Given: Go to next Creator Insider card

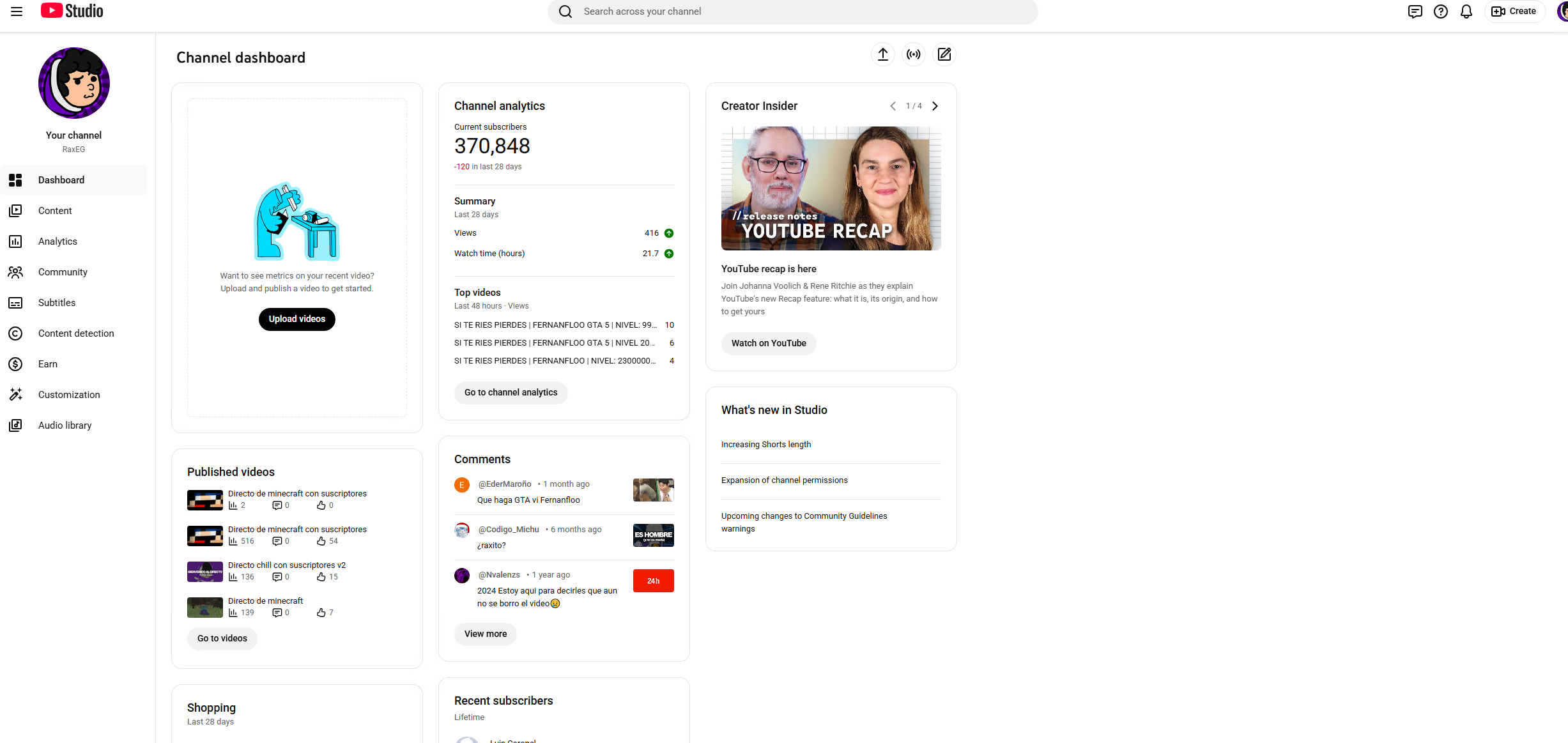Looking at the screenshot, I should click(x=935, y=106).
